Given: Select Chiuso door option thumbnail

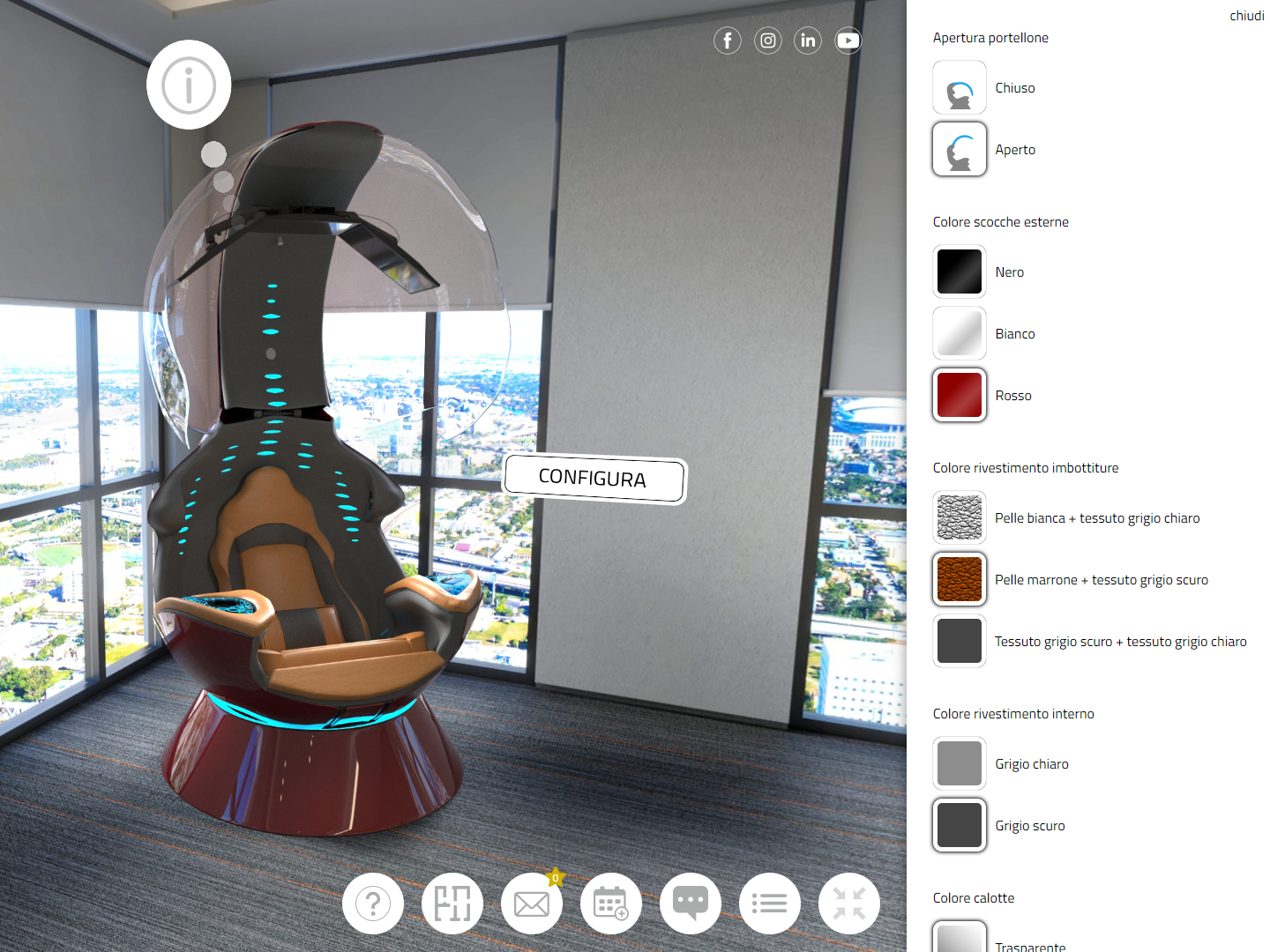Looking at the screenshot, I should [x=960, y=87].
